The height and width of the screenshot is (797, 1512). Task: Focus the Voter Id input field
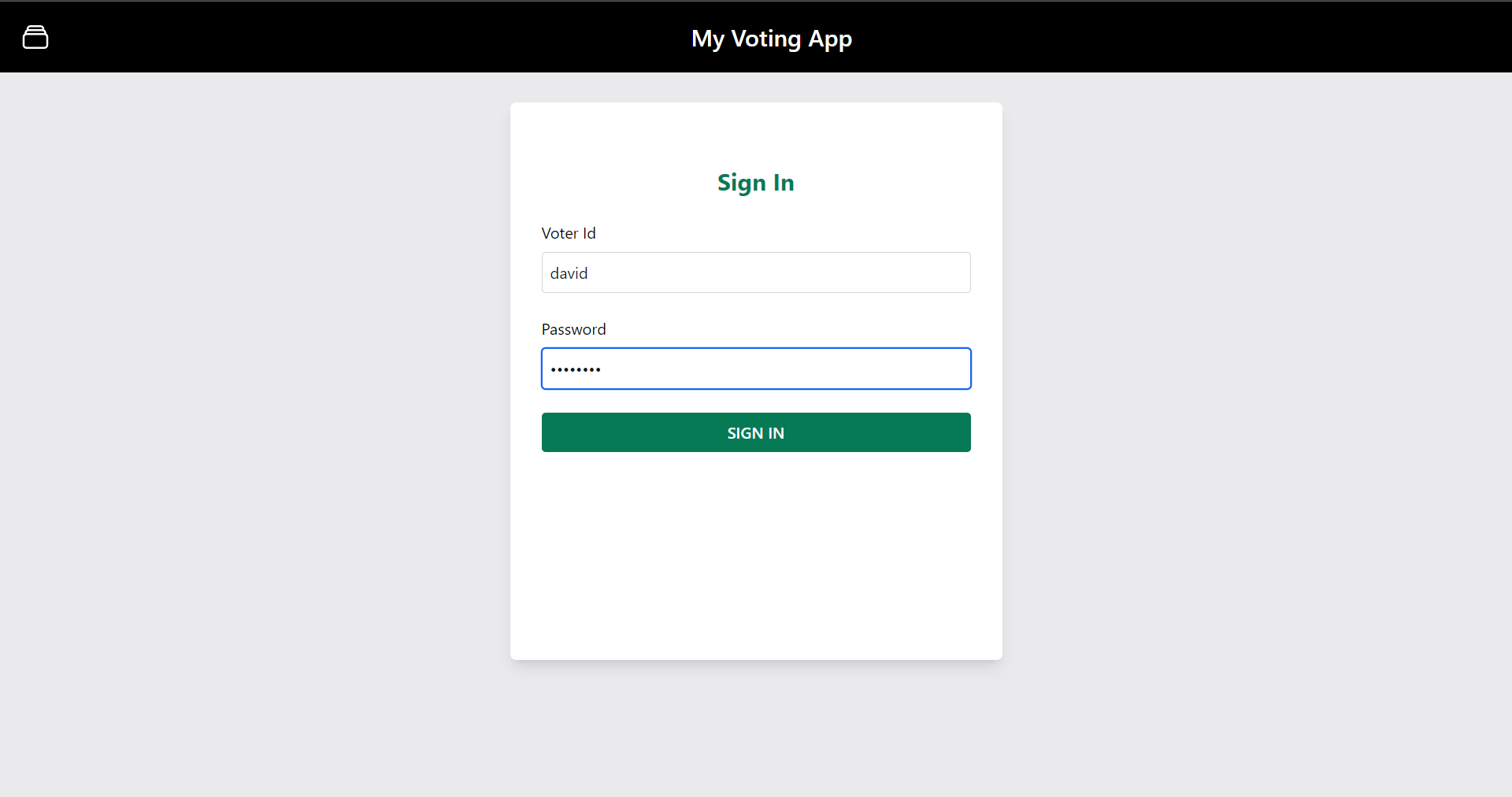click(756, 272)
